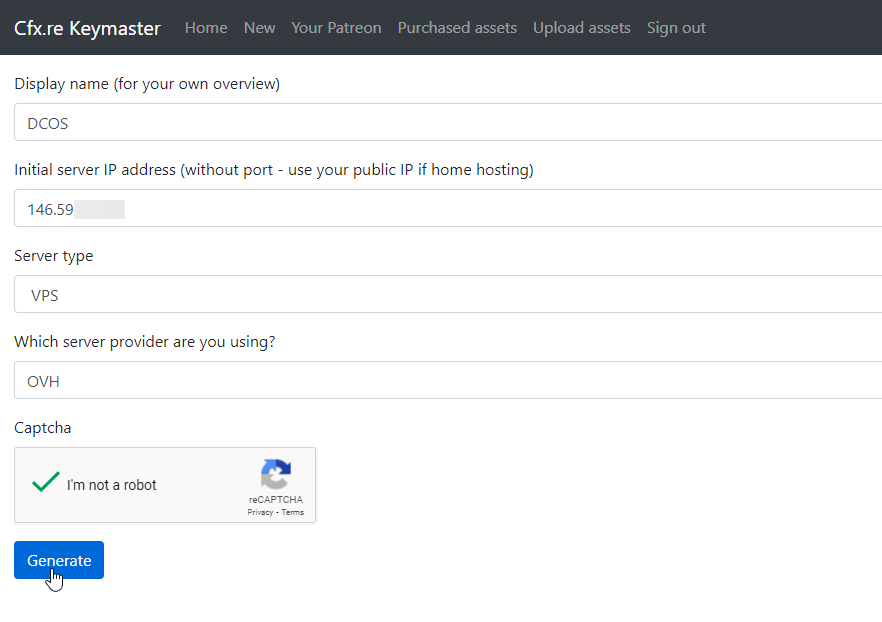The width and height of the screenshot is (882, 622).
Task: Open the reCAPTCHA Terms link
Action: (x=292, y=512)
